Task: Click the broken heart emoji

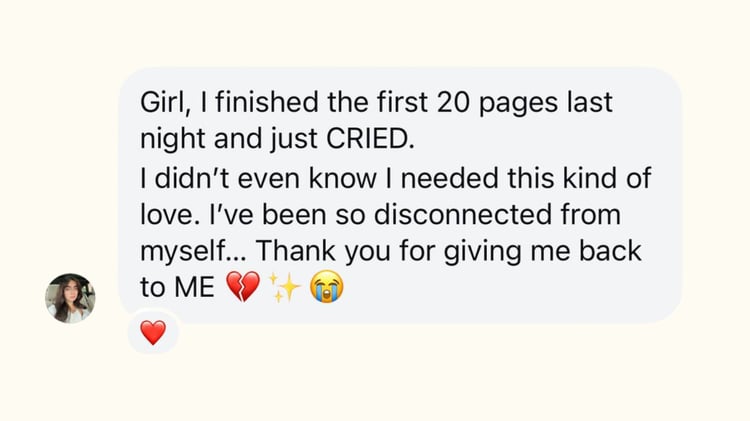Action: click(x=243, y=288)
